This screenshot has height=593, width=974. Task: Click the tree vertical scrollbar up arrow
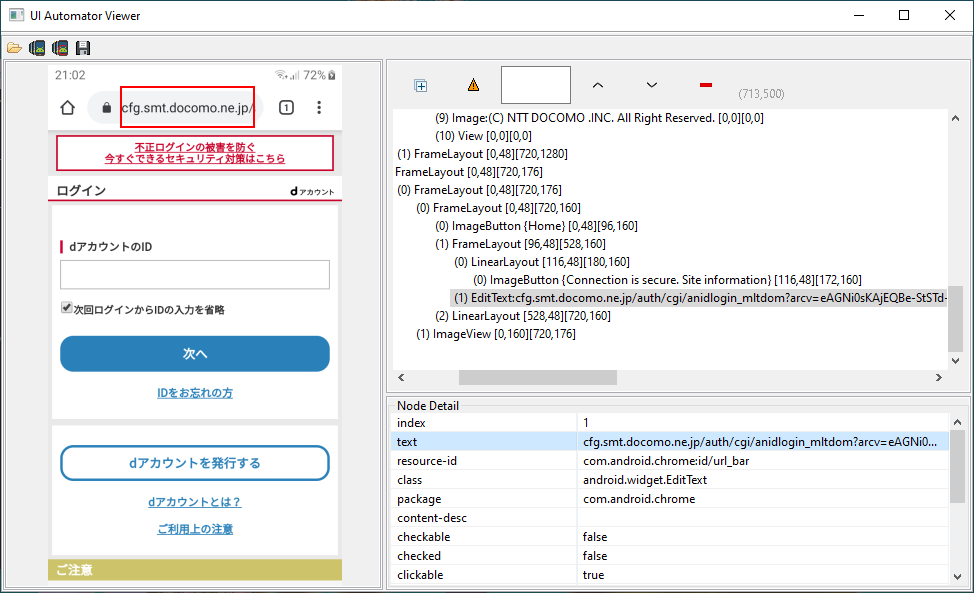coord(955,118)
